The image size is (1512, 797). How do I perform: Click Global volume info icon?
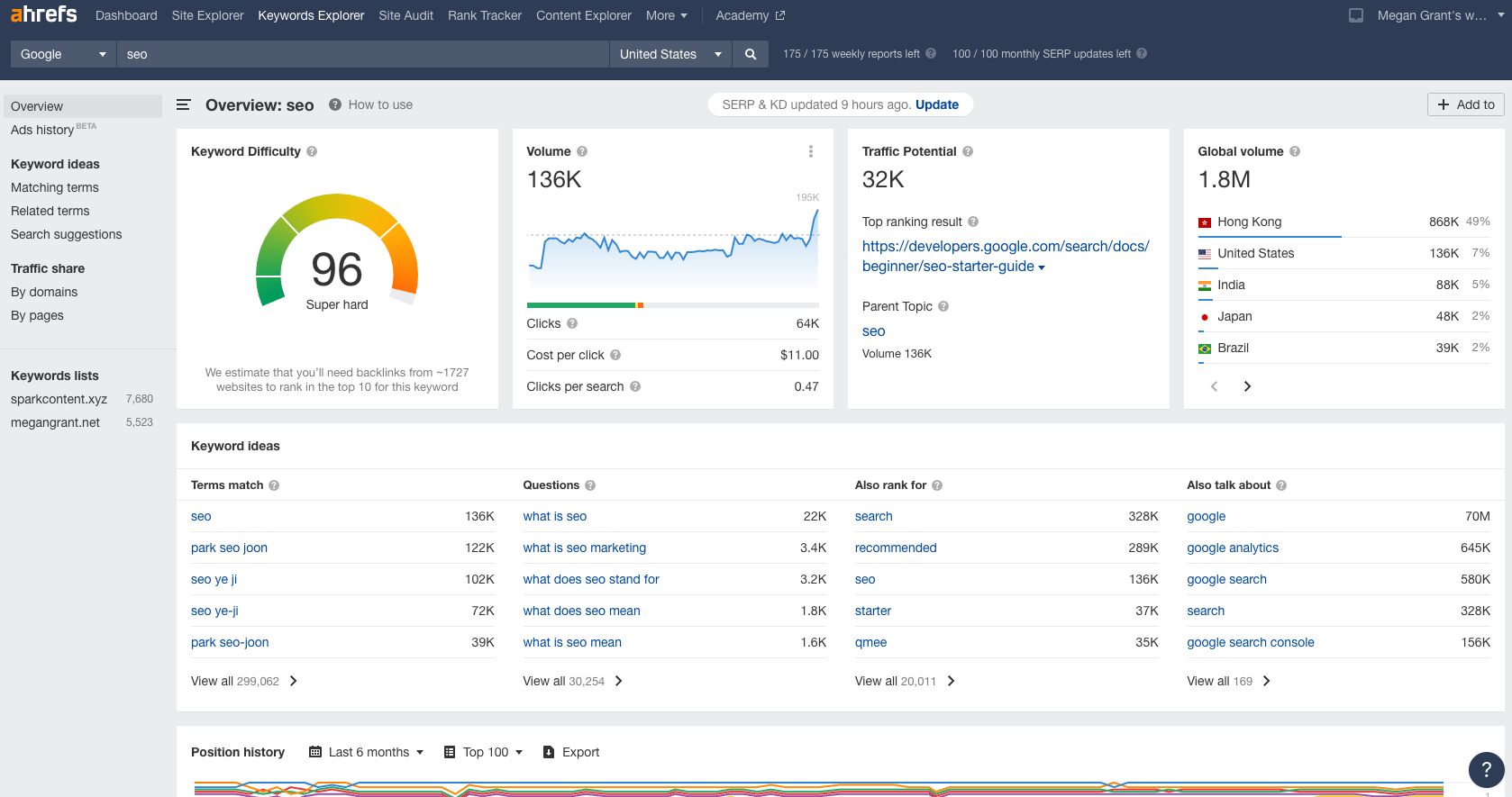[1295, 151]
